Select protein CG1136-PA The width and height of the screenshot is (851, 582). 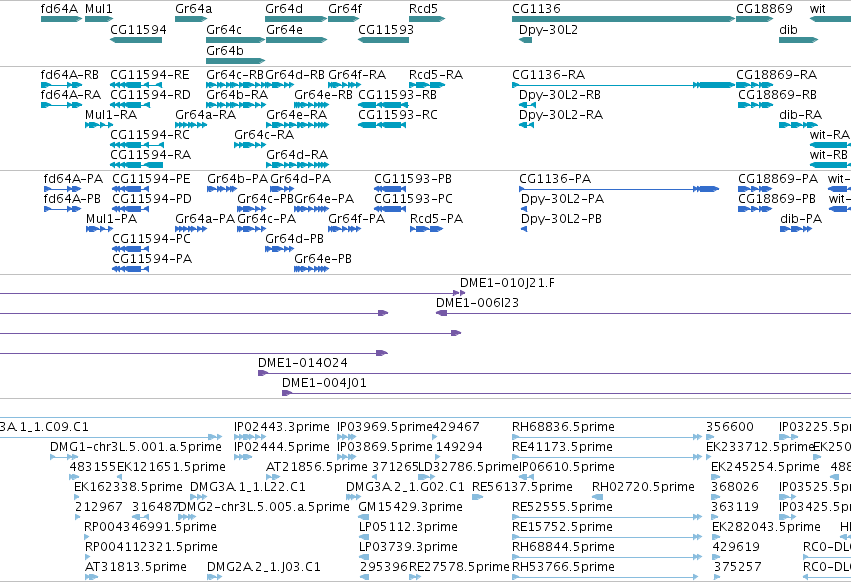click(619, 189)
